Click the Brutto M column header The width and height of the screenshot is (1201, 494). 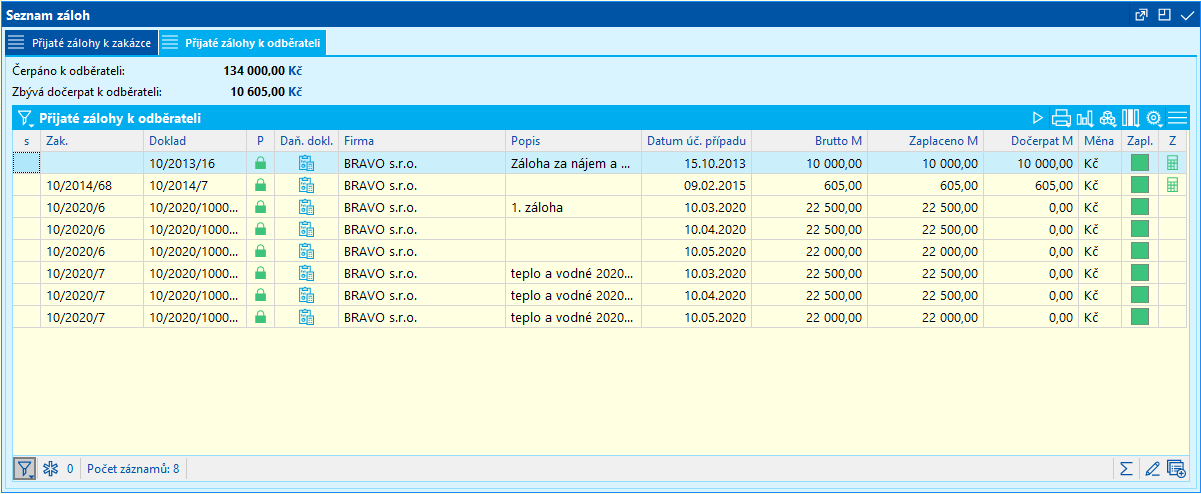(x=810, y=141)
